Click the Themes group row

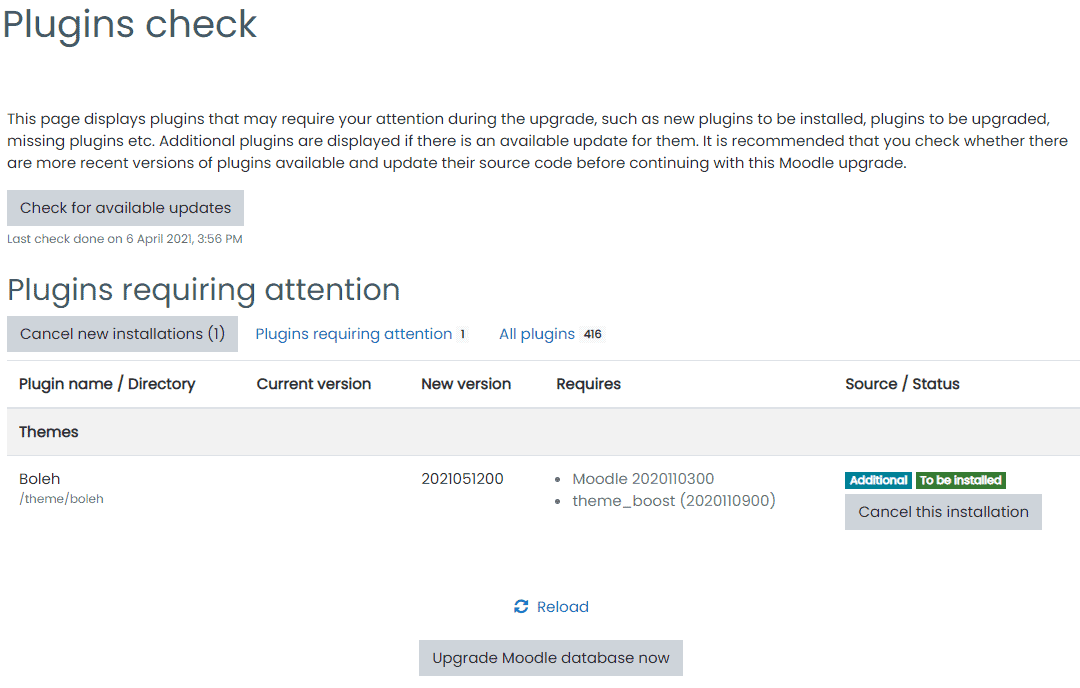[543, 432]
